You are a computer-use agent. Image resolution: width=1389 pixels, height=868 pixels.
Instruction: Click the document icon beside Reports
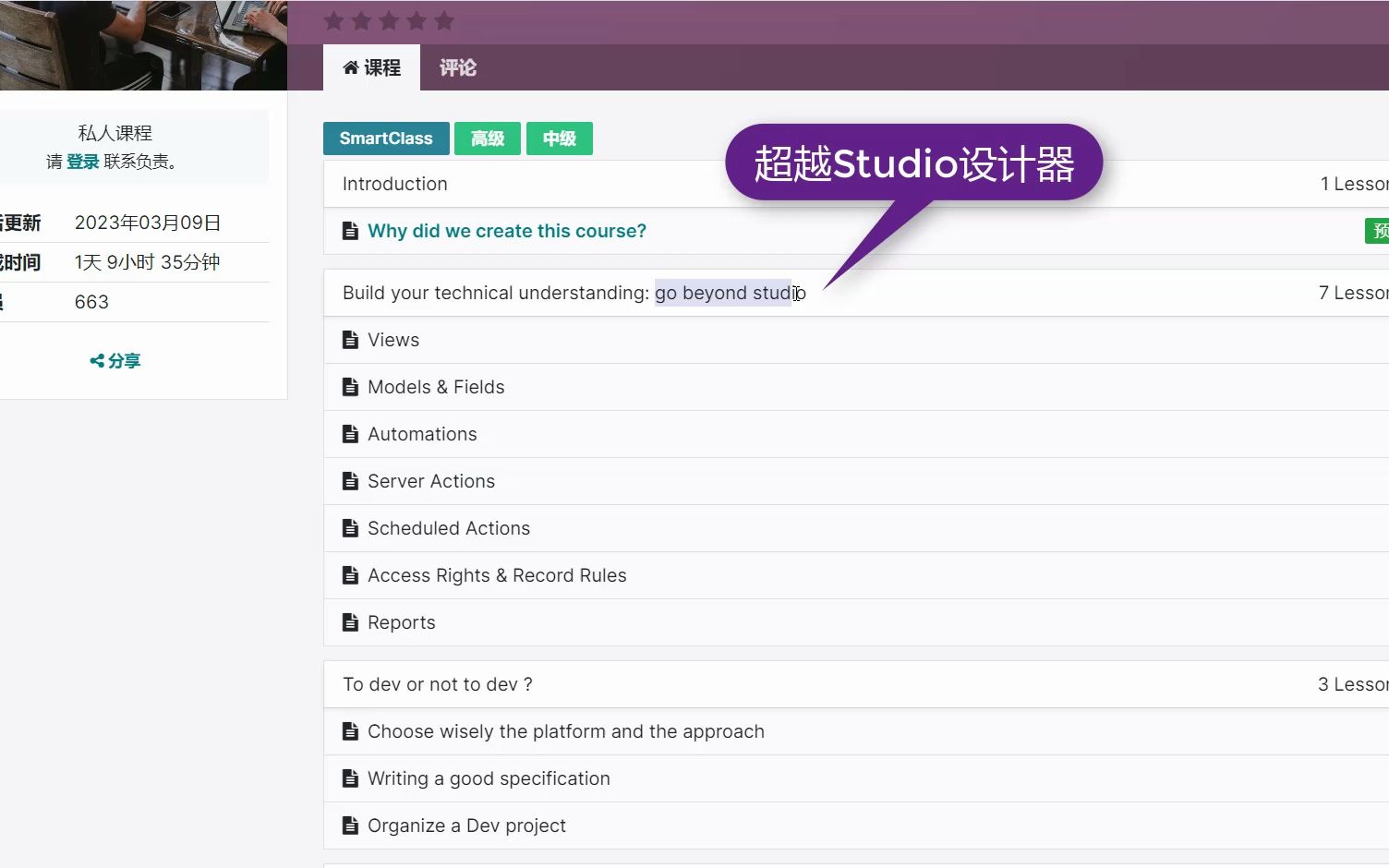pyautogui.click(x=351, y=621)
